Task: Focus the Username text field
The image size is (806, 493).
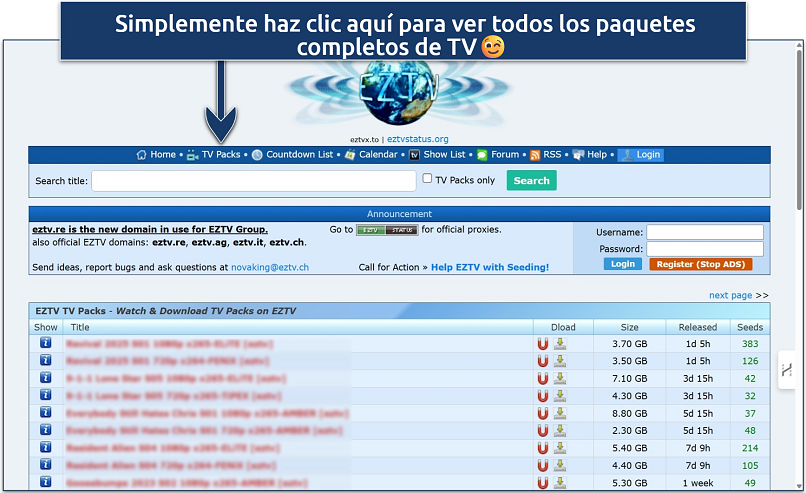Action: pyautogui.click(x=704, y=232)
